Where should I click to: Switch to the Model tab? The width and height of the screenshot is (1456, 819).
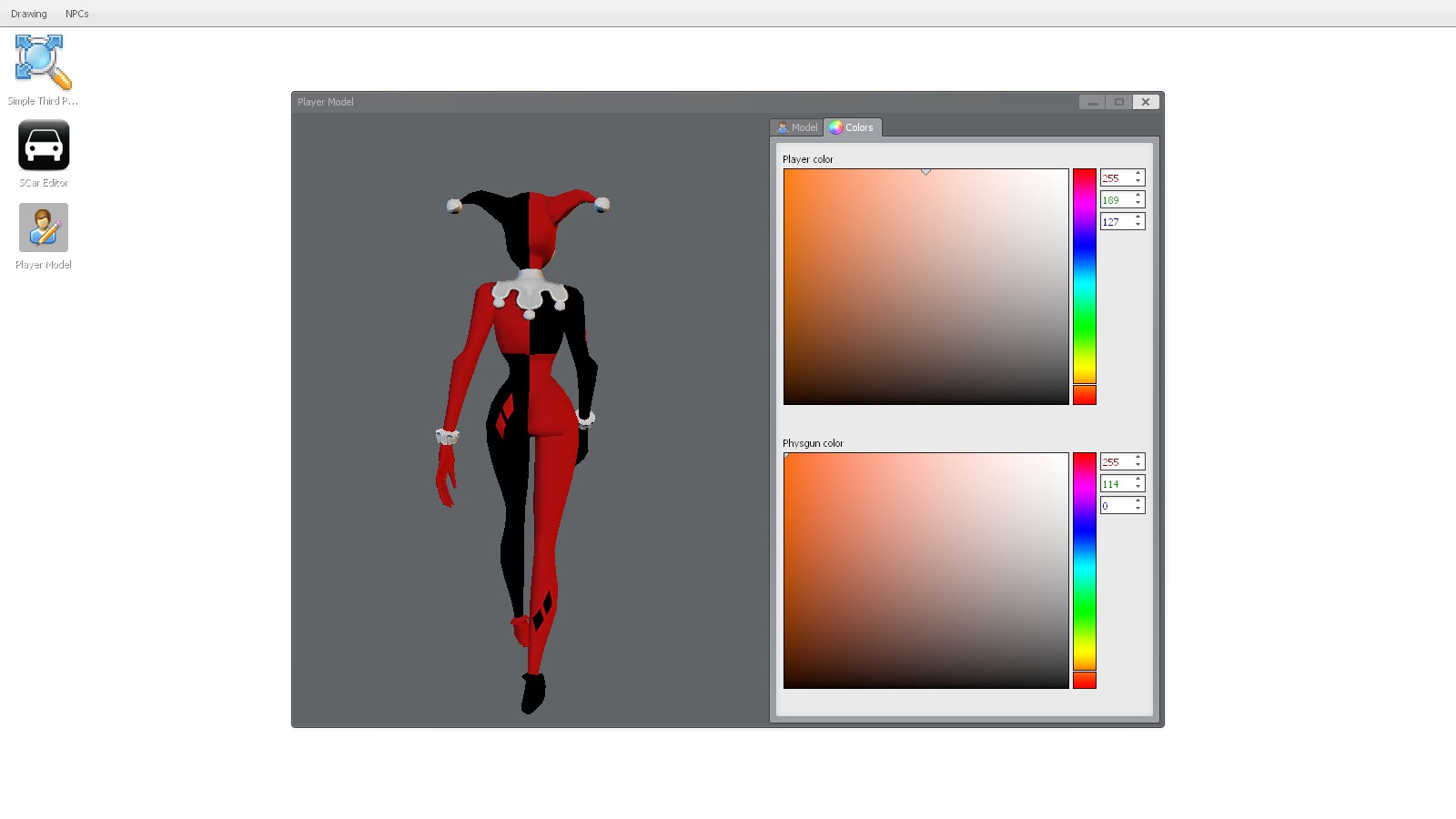coord(797,127)
